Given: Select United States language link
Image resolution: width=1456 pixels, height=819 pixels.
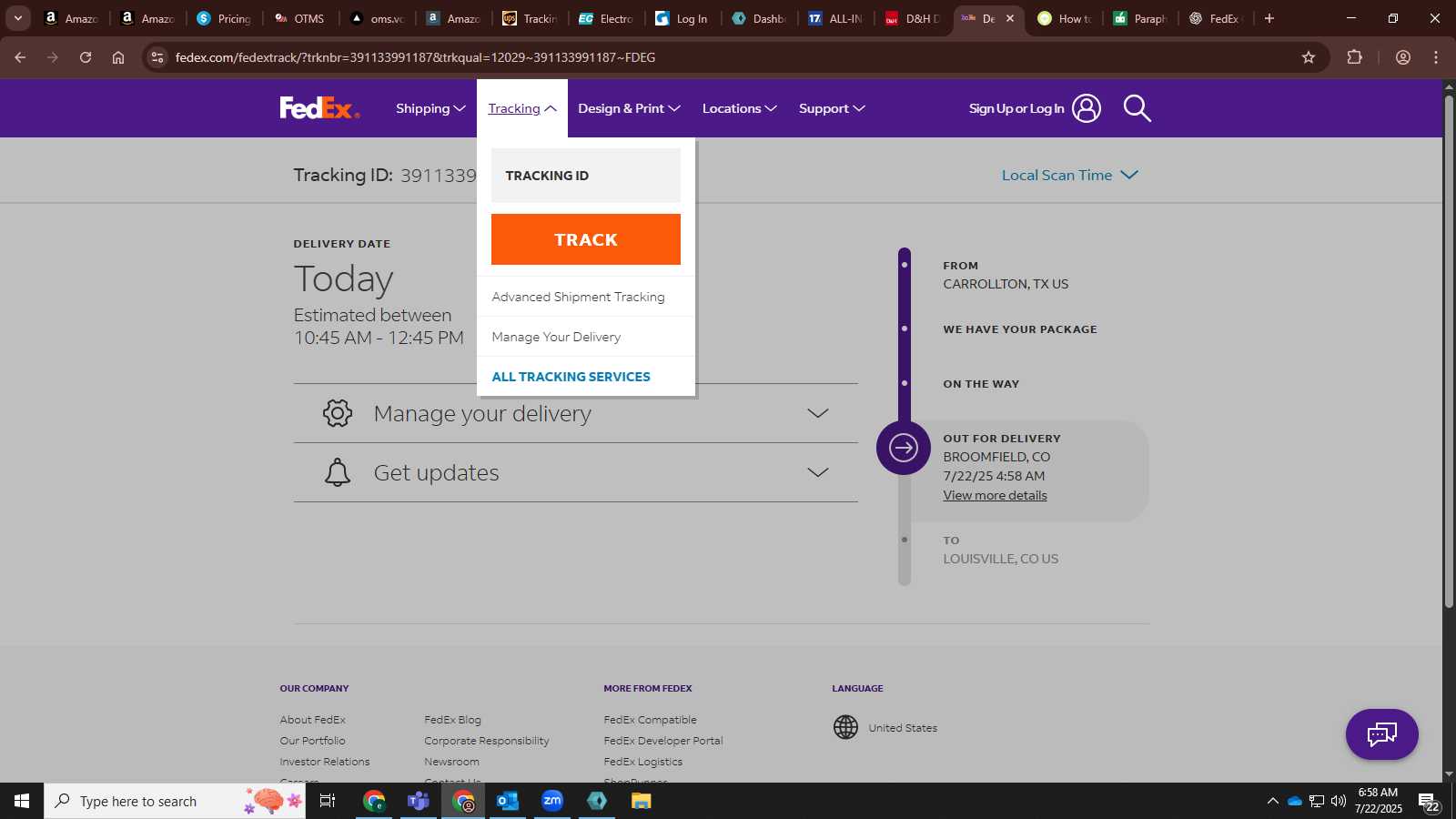Looking at the screenshot, I should [x=903, y=728].
